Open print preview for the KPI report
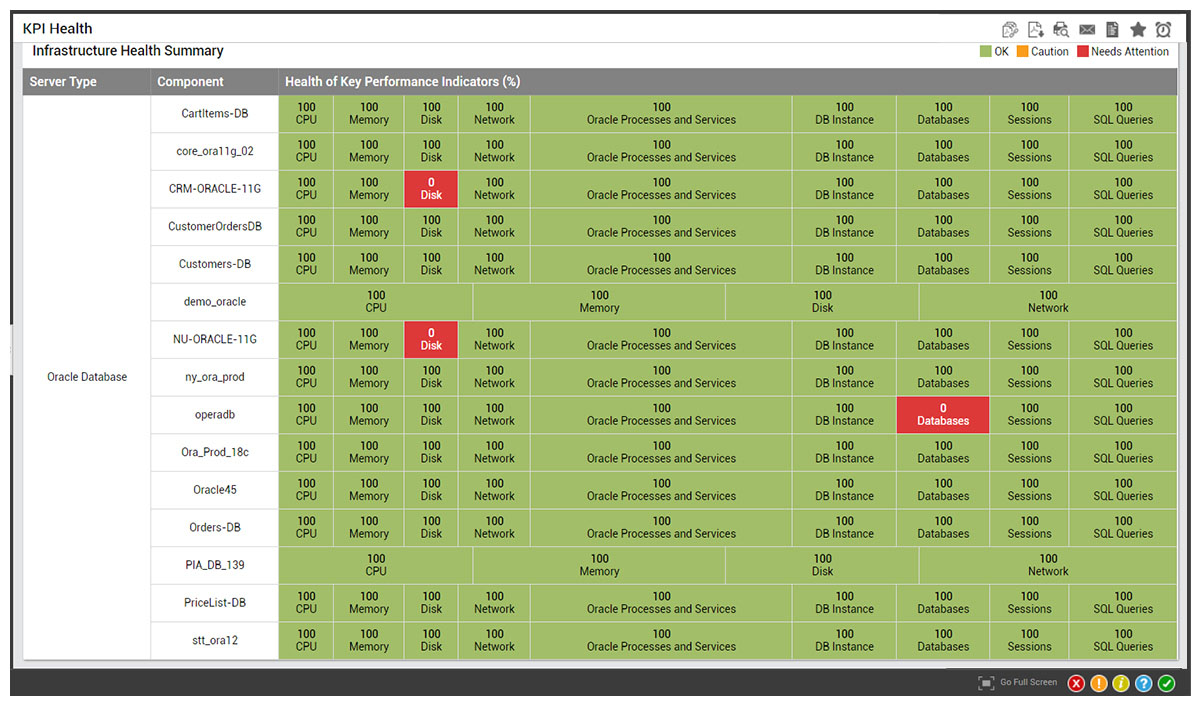This screenshot has height=706, width=1200. coord(1060,29)
